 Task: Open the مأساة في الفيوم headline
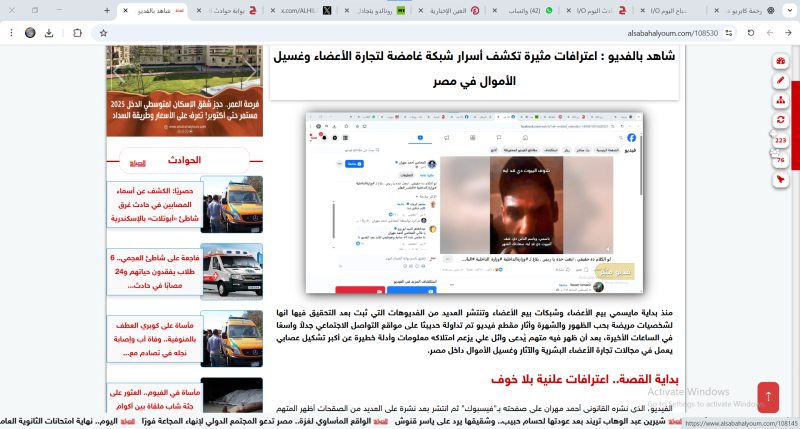(x=155, y=399)
